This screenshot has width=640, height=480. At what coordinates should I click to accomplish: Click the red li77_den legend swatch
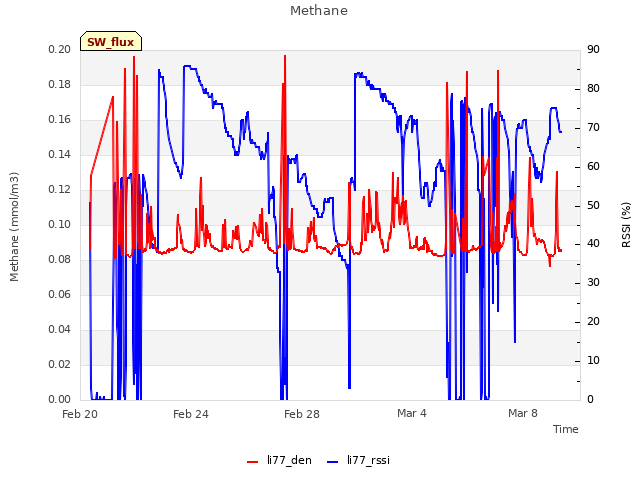[253, 462]
